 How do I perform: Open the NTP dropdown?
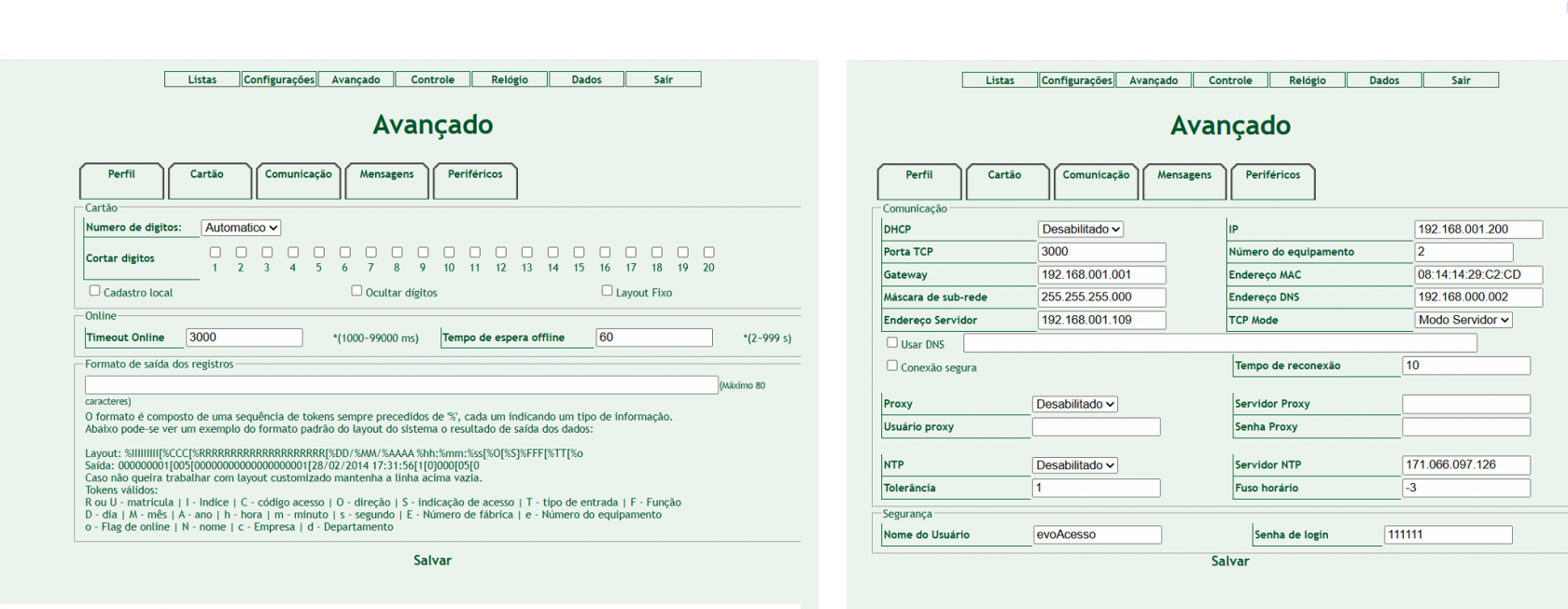[x=1075, y=464]
